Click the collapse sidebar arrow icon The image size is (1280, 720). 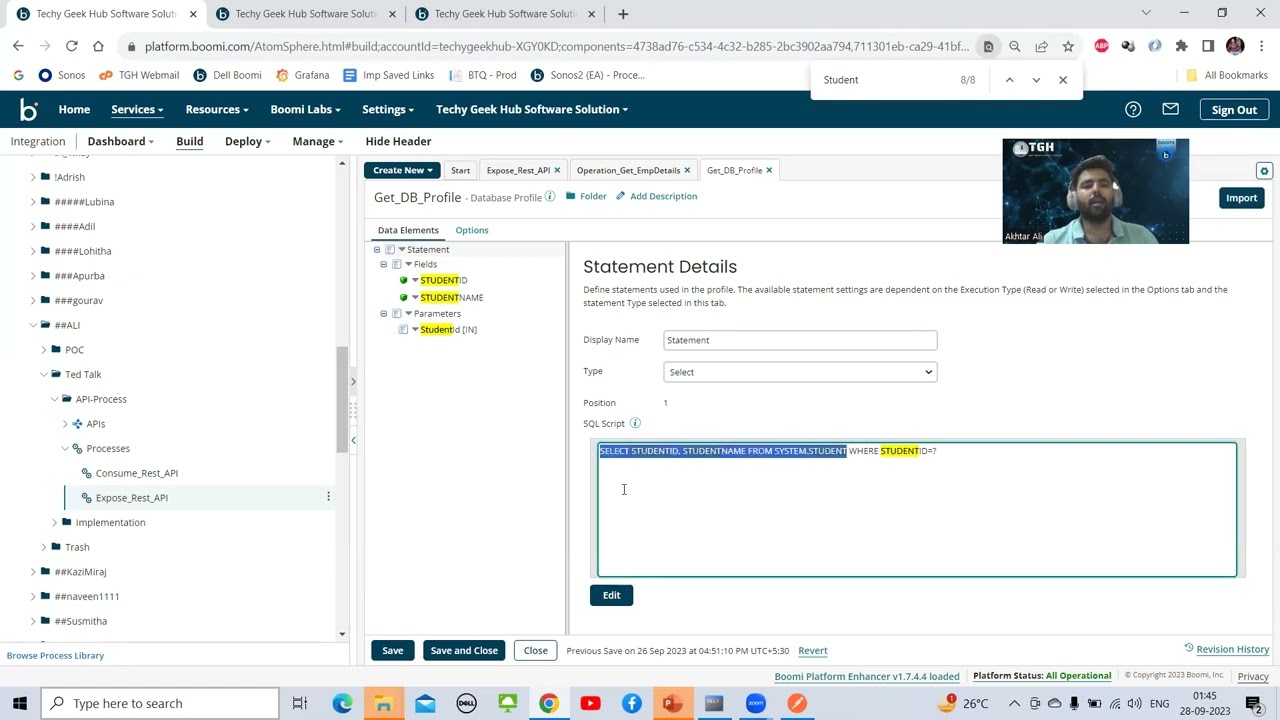click(x=353, y=440)
